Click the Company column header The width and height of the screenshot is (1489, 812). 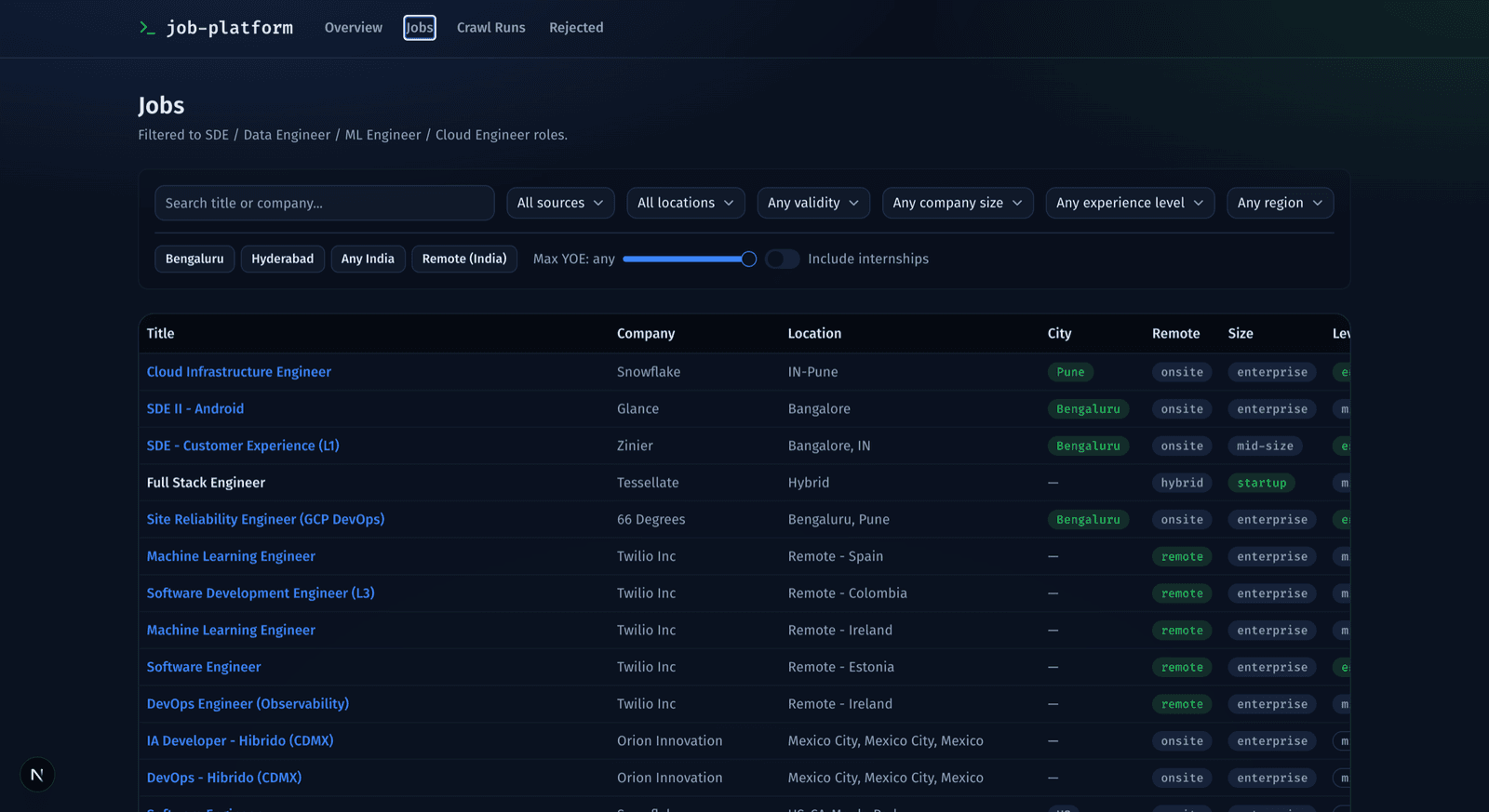646,333
